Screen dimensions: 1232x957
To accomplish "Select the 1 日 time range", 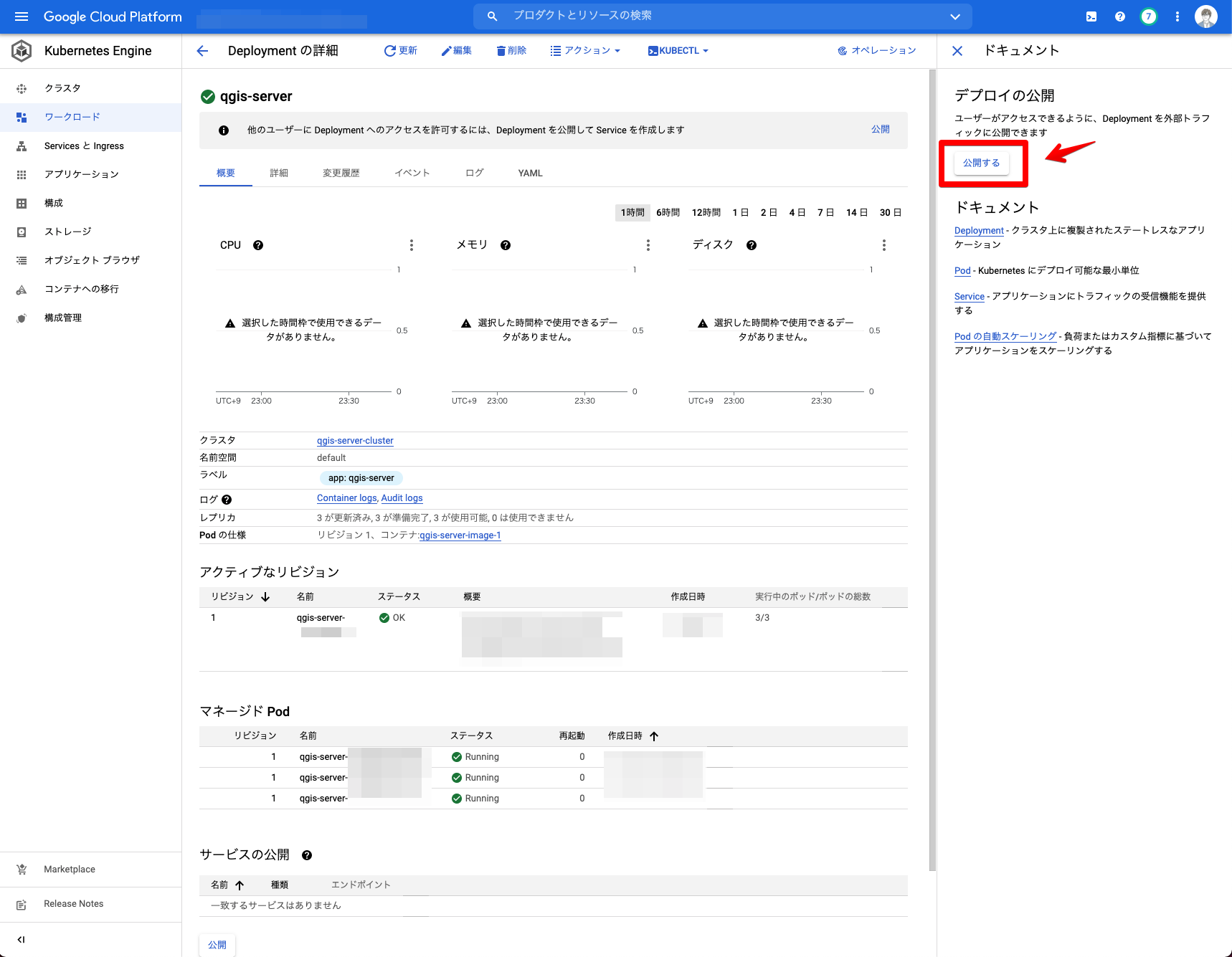I will [741, 213].
